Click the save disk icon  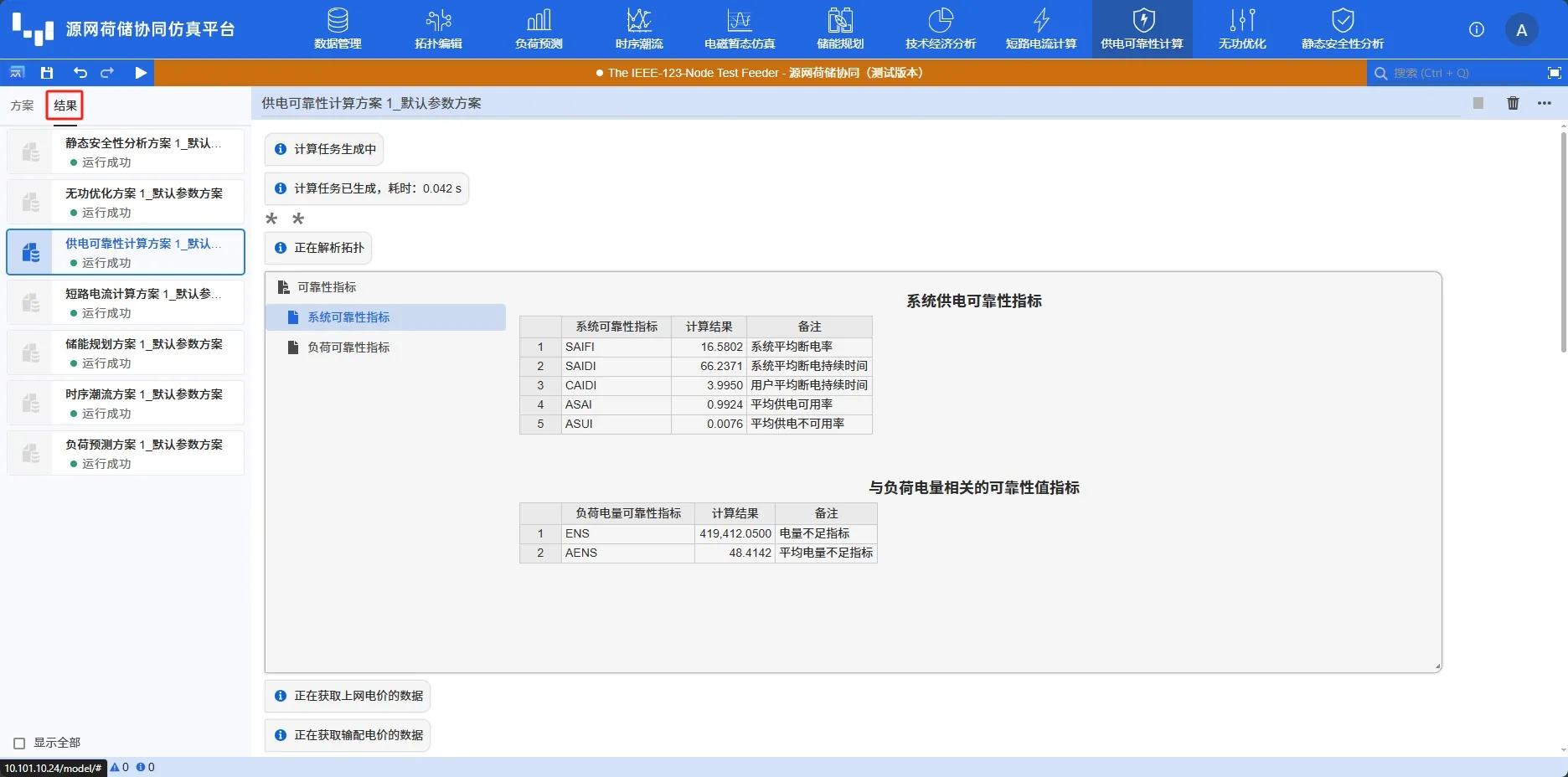click(x=47, y=73)
